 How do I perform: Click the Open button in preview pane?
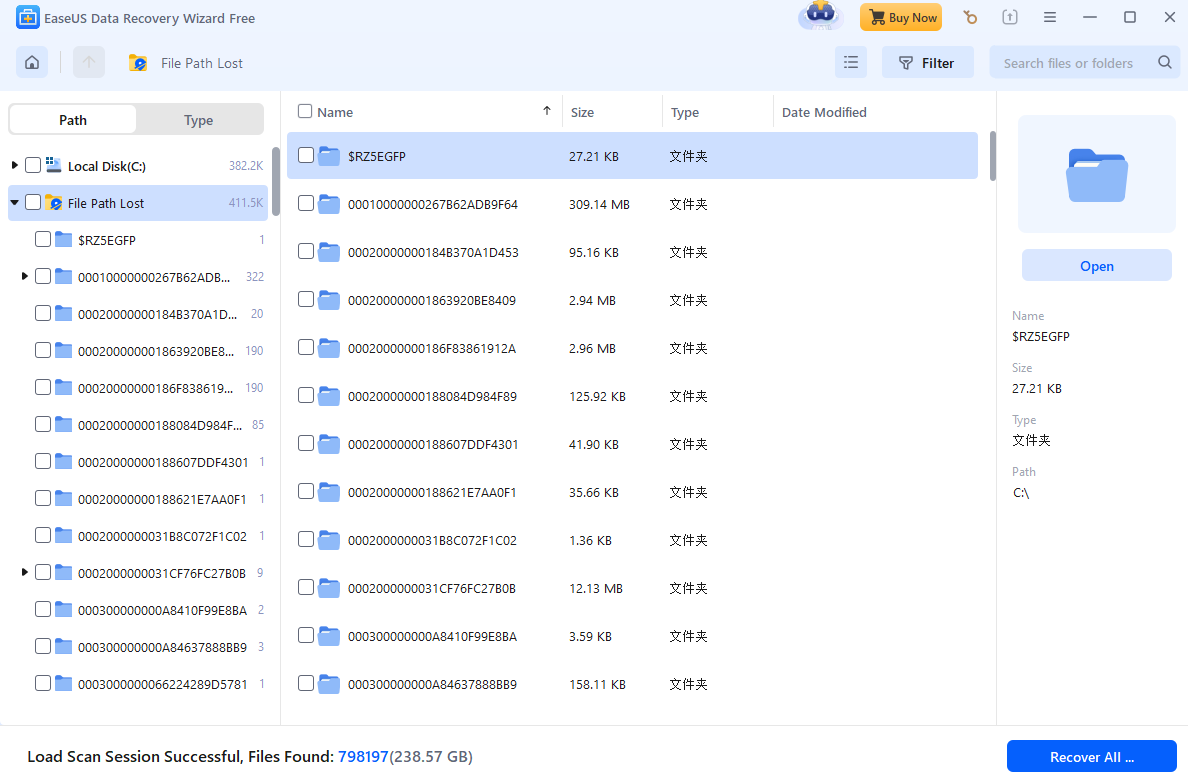1096,266
